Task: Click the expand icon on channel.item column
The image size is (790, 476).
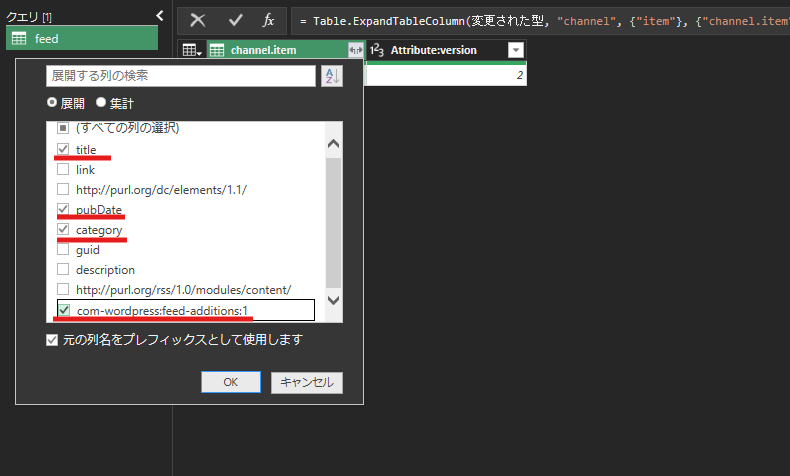Action: [354, 50]
